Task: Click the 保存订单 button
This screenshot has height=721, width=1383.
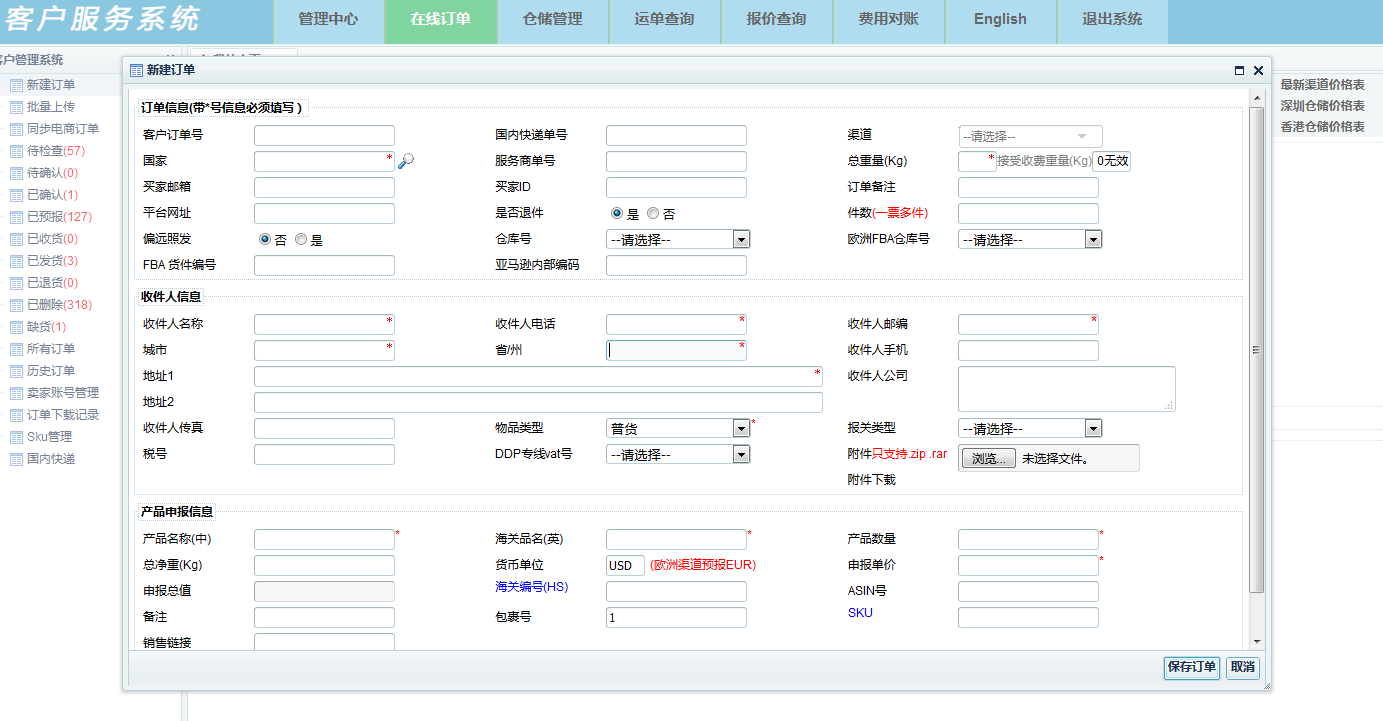Action: 1191,668
